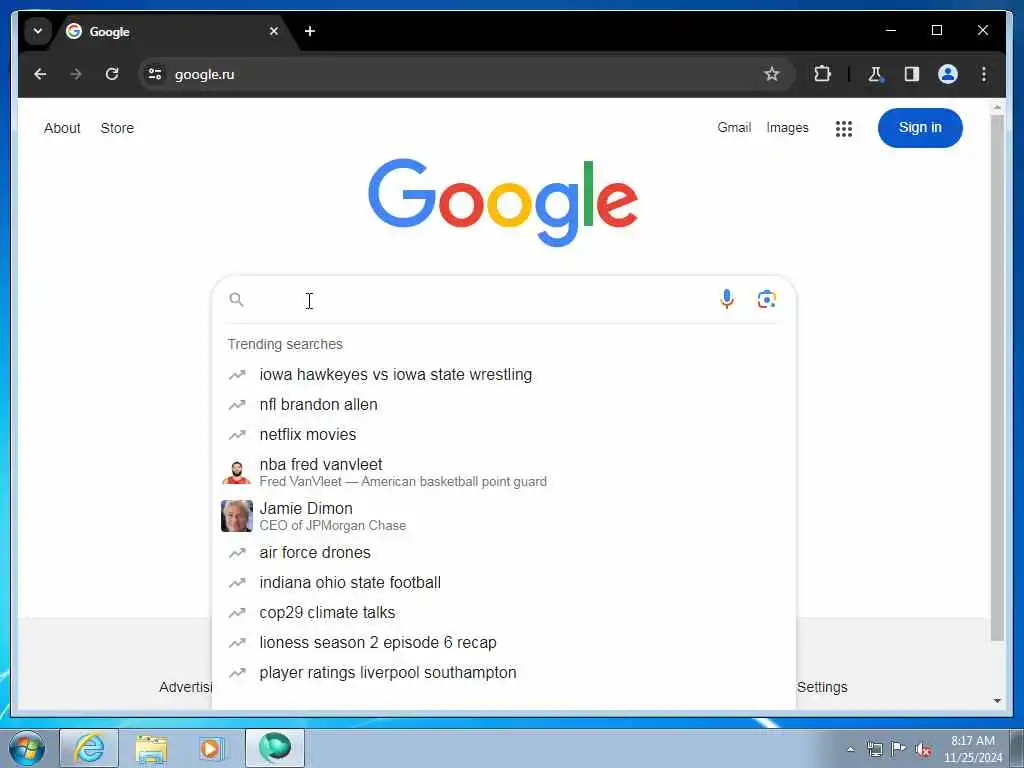The height and width of the screenshot is (768, 1024).
Task: Click the Google logo
Action: (503, 201)
